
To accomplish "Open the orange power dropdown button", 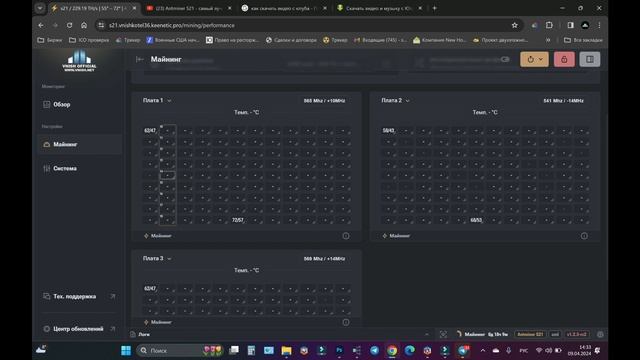I will pos(534,60).
